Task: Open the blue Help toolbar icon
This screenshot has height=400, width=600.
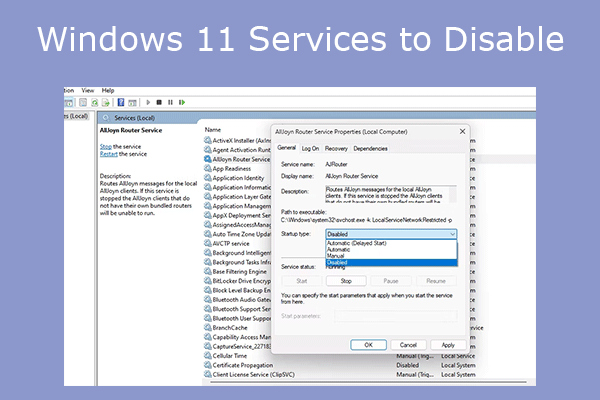Action: [121, 103]
